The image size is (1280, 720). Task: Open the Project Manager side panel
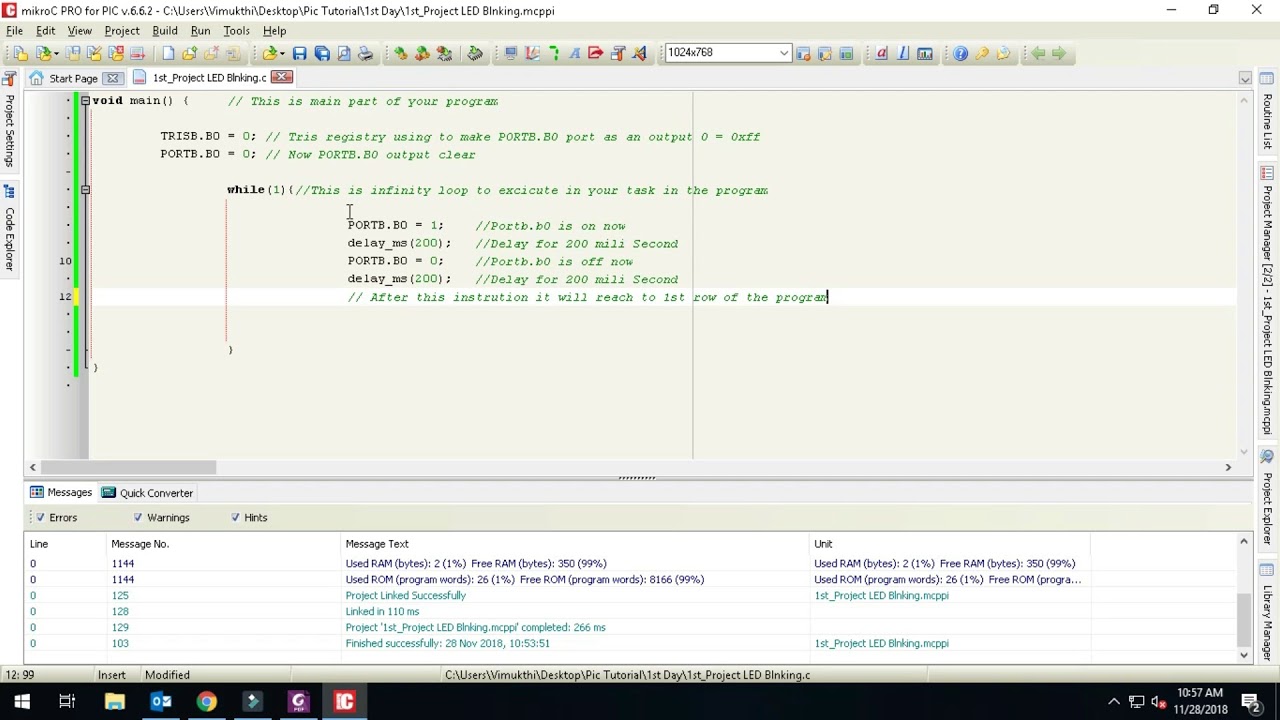click(x=1268, y=300)
